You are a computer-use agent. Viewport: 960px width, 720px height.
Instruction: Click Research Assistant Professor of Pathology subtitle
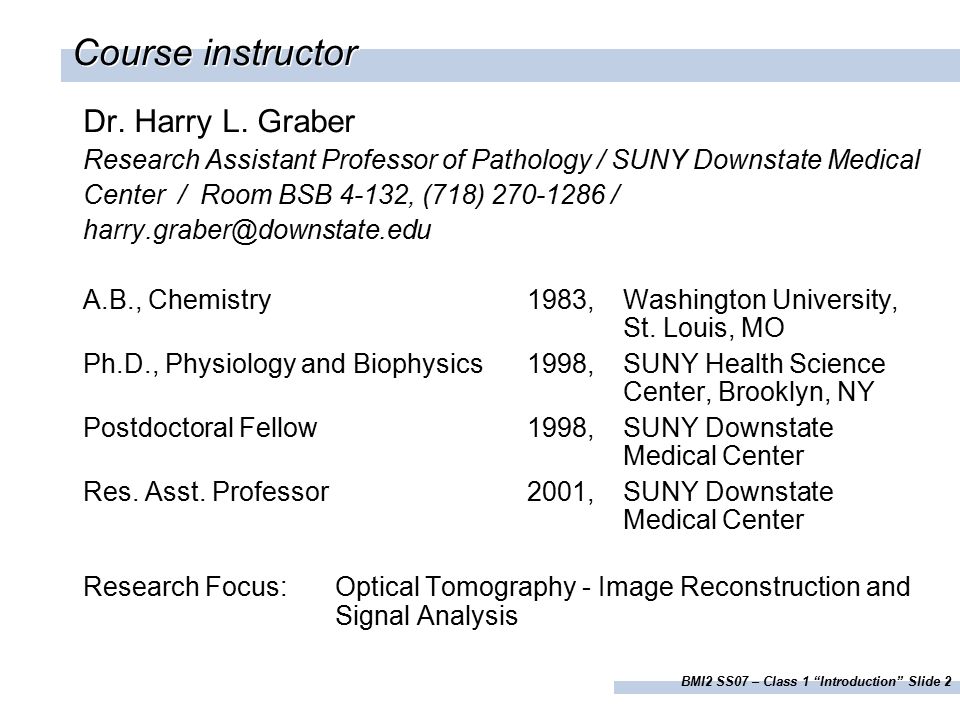pyautogui.click(x=337, y=160)
